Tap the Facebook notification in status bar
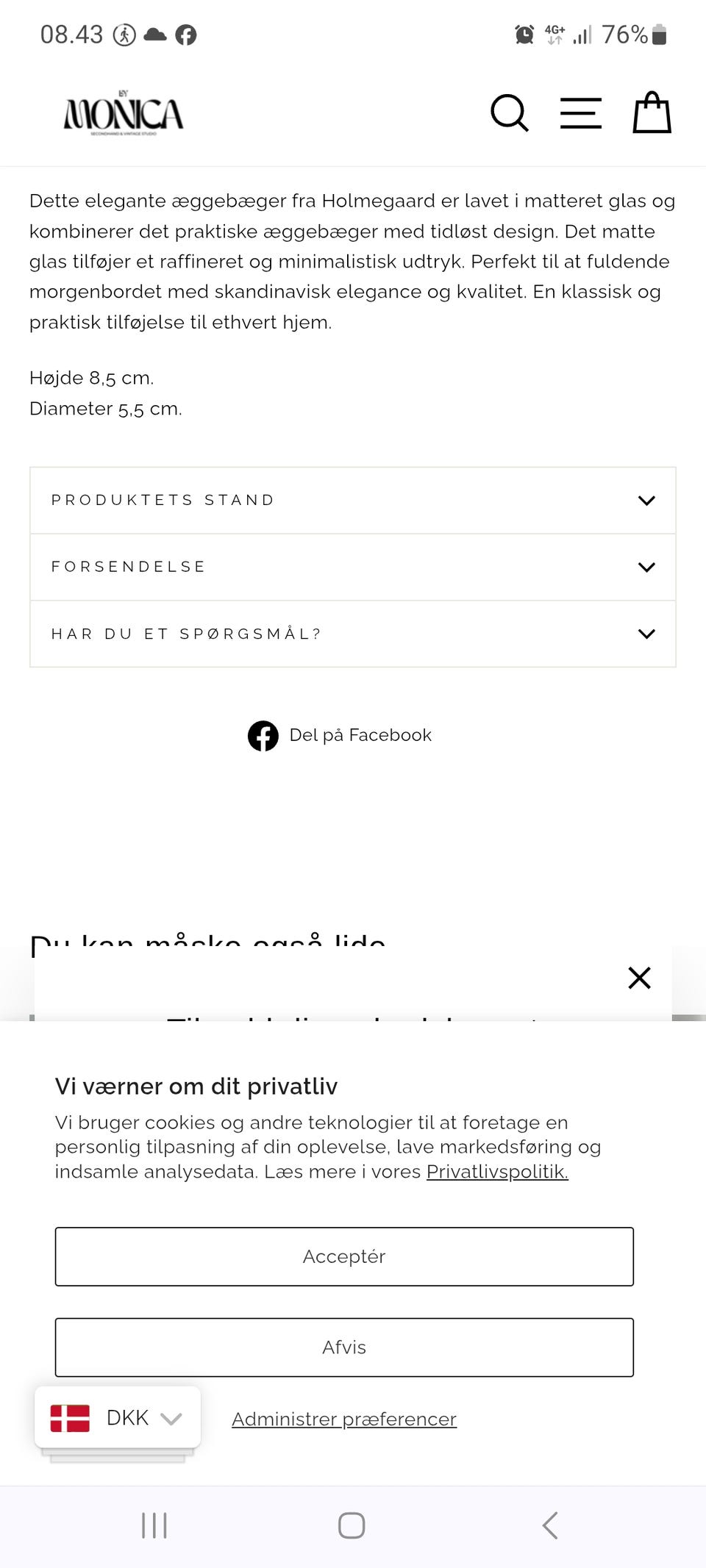Screen dimensions: 706x1568 click(186, 35)
